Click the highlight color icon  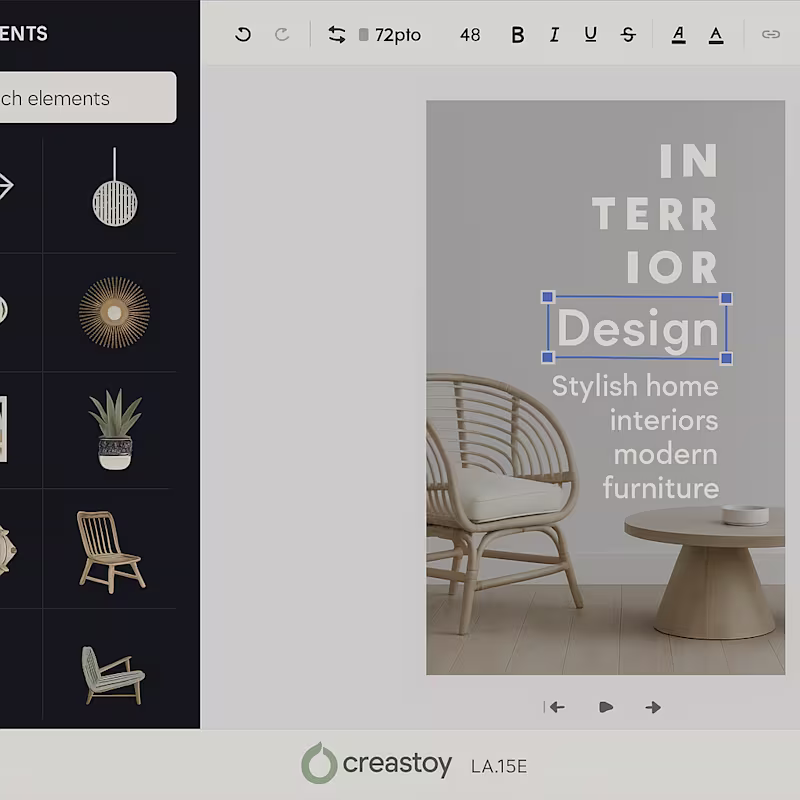coord(716,33)
